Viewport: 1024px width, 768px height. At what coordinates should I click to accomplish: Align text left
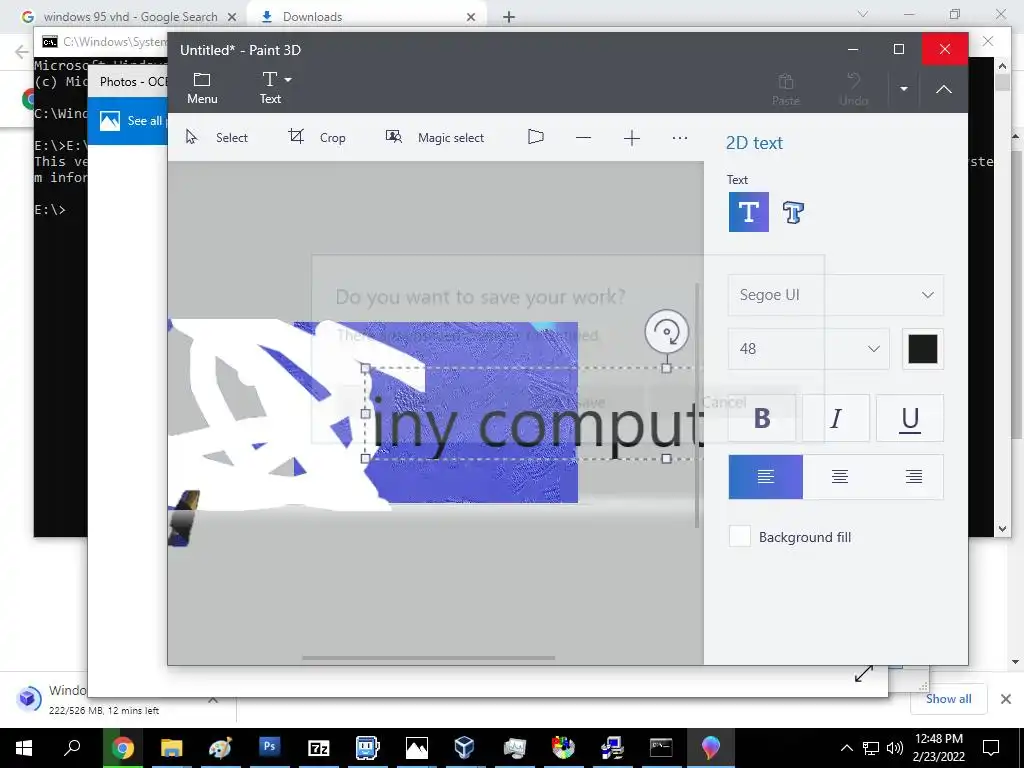coord(765,477)
